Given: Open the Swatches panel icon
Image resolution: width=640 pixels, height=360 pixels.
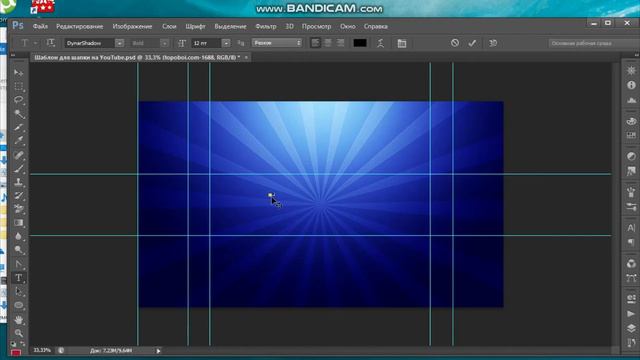Looking at the screenshot, I should (631, 135).
